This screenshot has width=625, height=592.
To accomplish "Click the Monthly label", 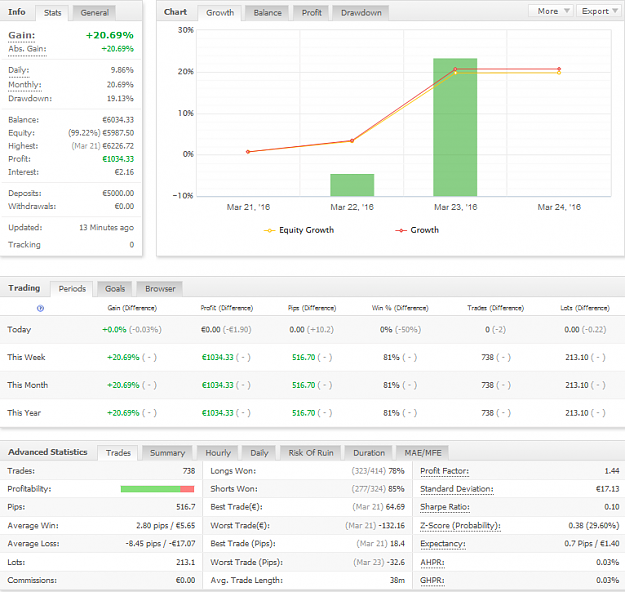I will (25, 85).
